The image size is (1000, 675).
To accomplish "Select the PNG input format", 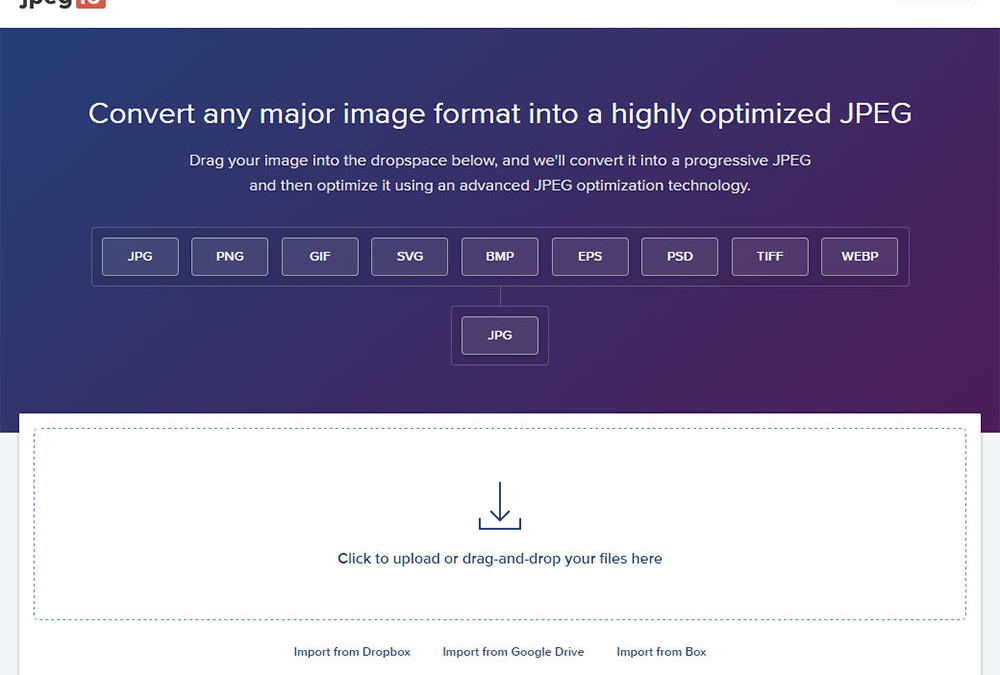I will tap(230, 256).
